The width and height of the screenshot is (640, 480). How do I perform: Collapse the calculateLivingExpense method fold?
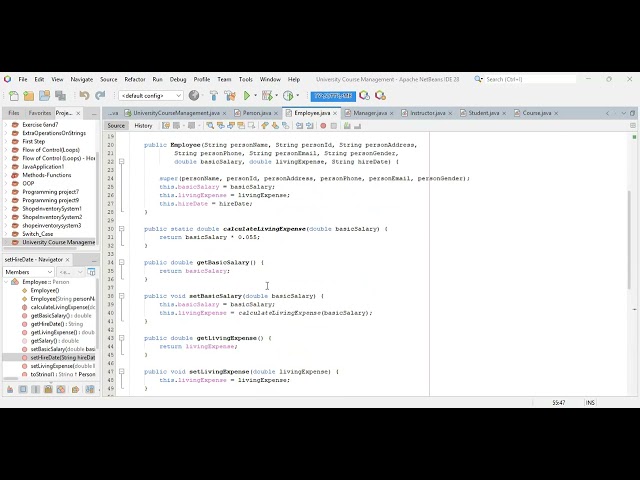pos(122,229)
